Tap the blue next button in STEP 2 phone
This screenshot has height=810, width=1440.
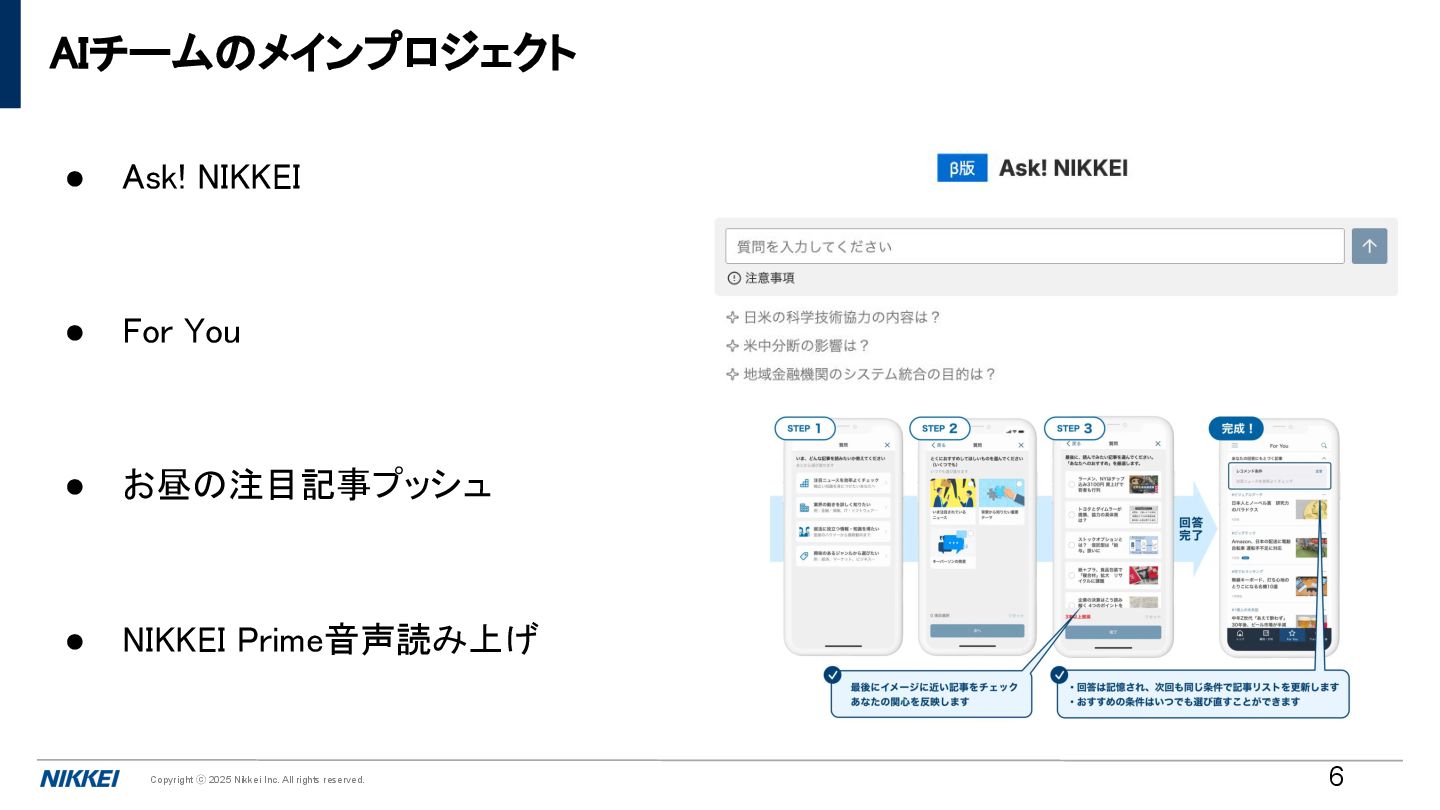click(977, 631)
